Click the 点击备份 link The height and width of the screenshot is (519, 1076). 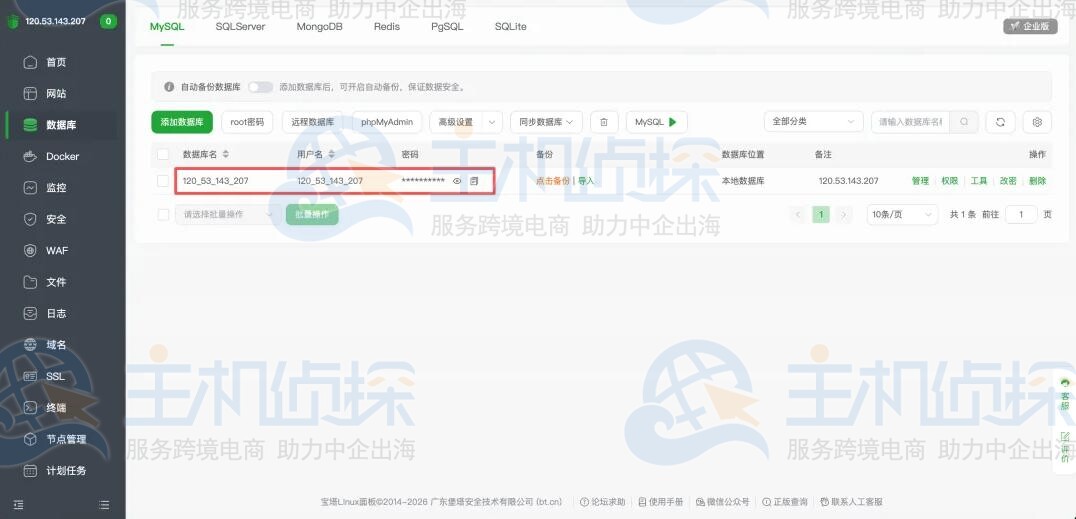click(x=552, y=181)
